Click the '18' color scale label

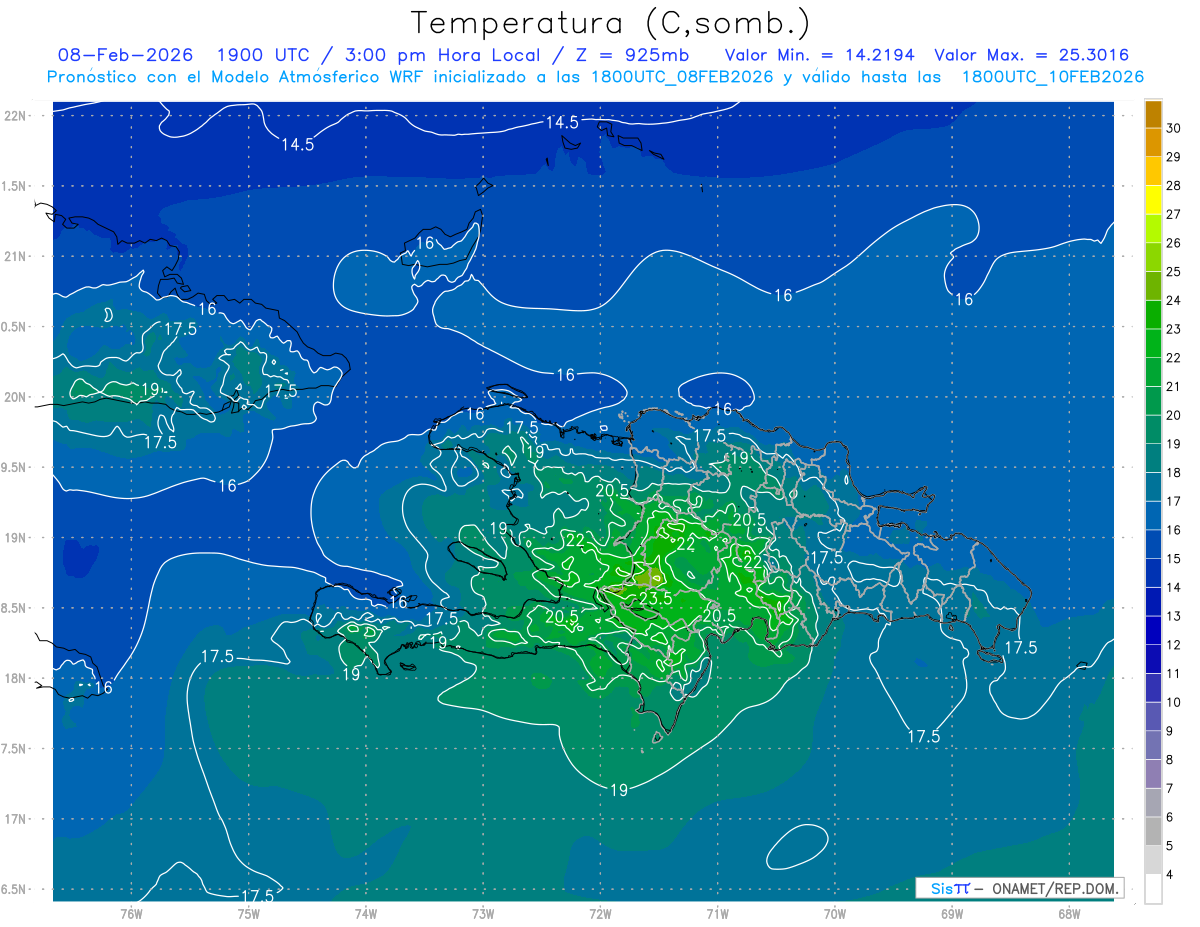[1174, 473]
